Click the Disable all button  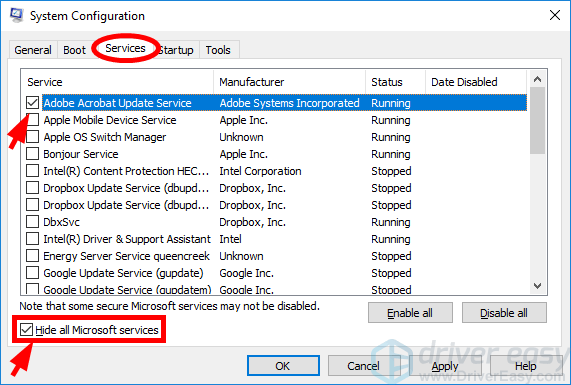point(504,313)
